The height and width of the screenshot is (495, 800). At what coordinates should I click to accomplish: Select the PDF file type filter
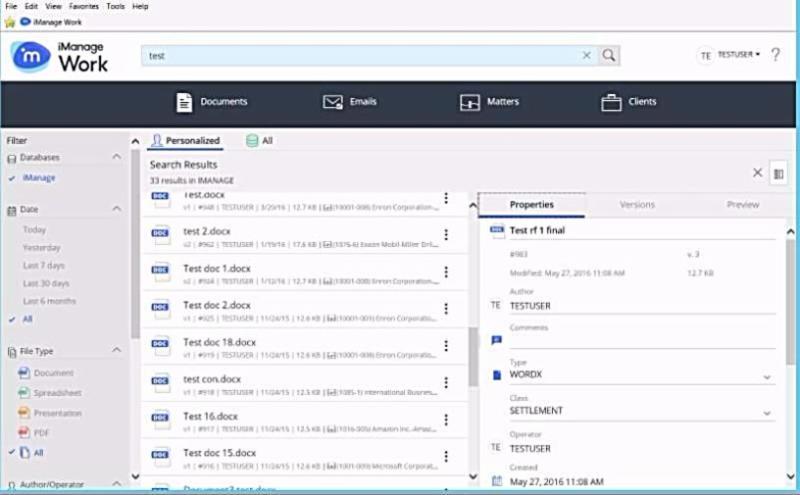coord(41,432)
